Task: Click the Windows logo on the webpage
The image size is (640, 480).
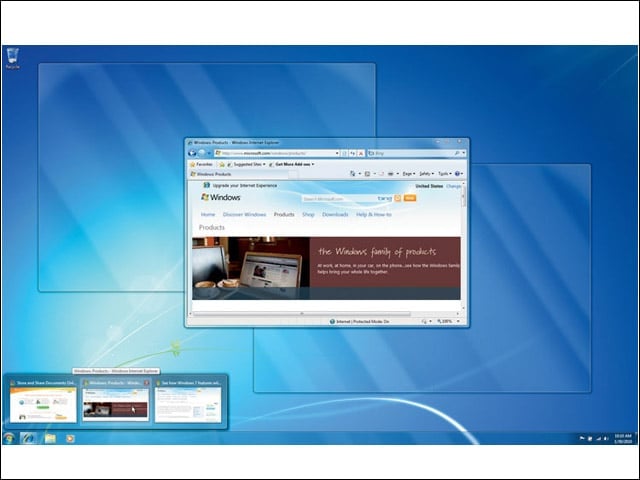Action: pyautogui.click(x=221, y=197)
